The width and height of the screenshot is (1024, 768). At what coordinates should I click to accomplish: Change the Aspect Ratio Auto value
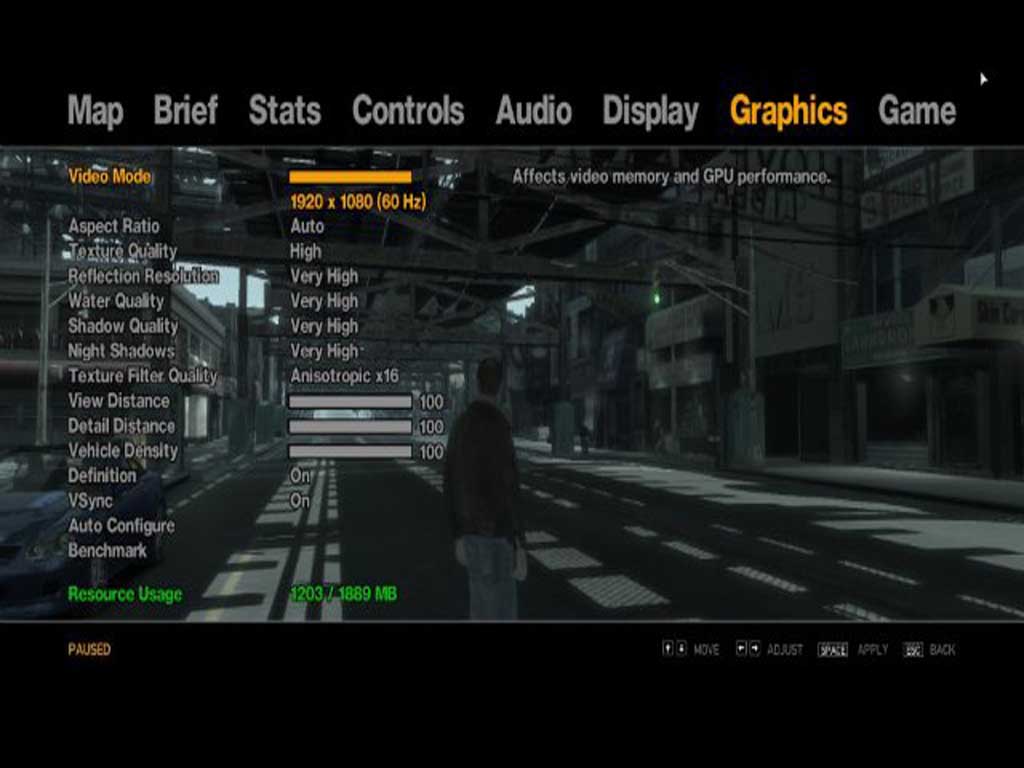click(x=307, y=227)
